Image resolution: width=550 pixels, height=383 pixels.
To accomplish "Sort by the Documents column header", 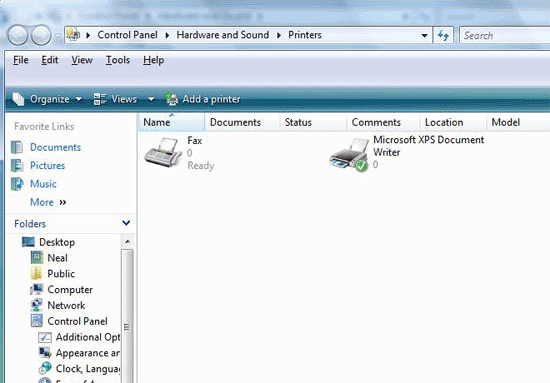I will [242, 122].
